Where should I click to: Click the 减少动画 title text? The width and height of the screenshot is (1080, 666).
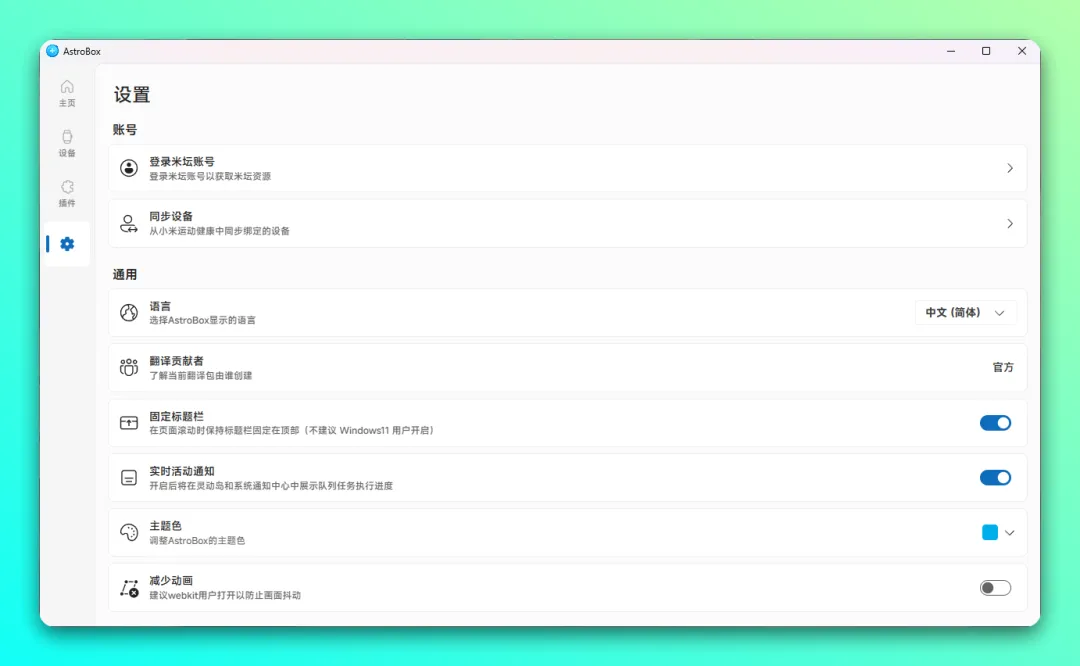171,581
